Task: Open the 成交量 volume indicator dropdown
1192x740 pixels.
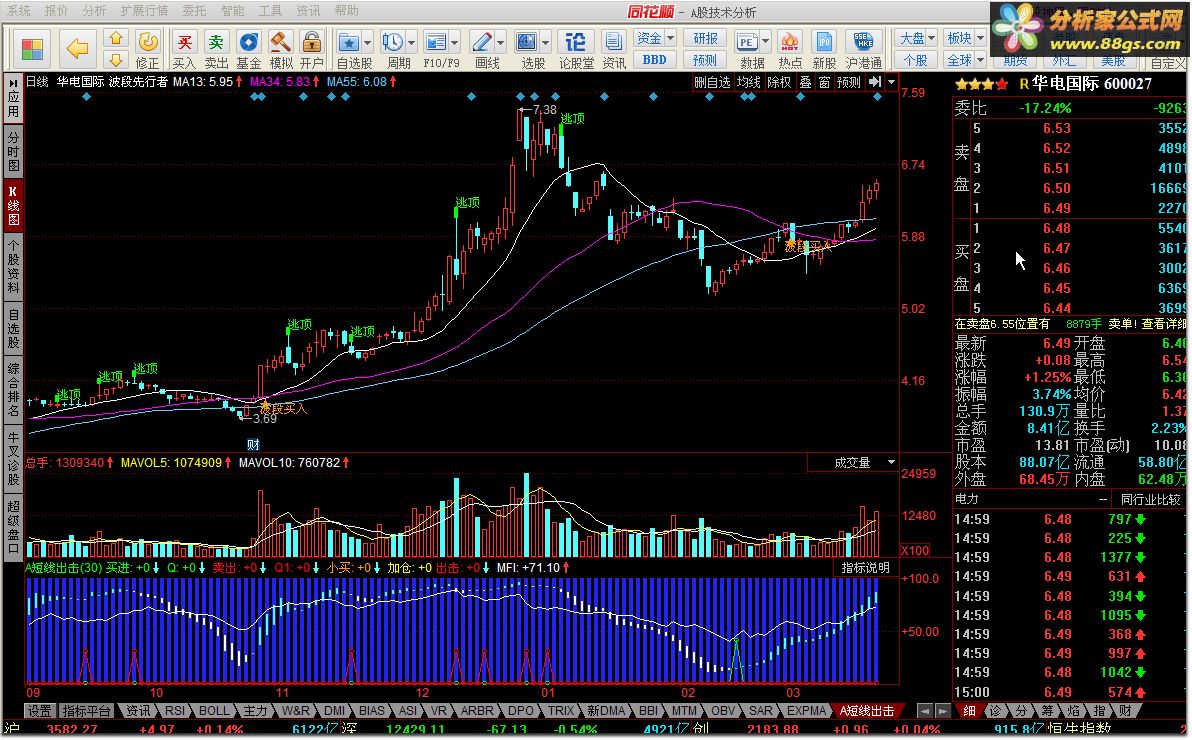Action: tap(854, 462)
